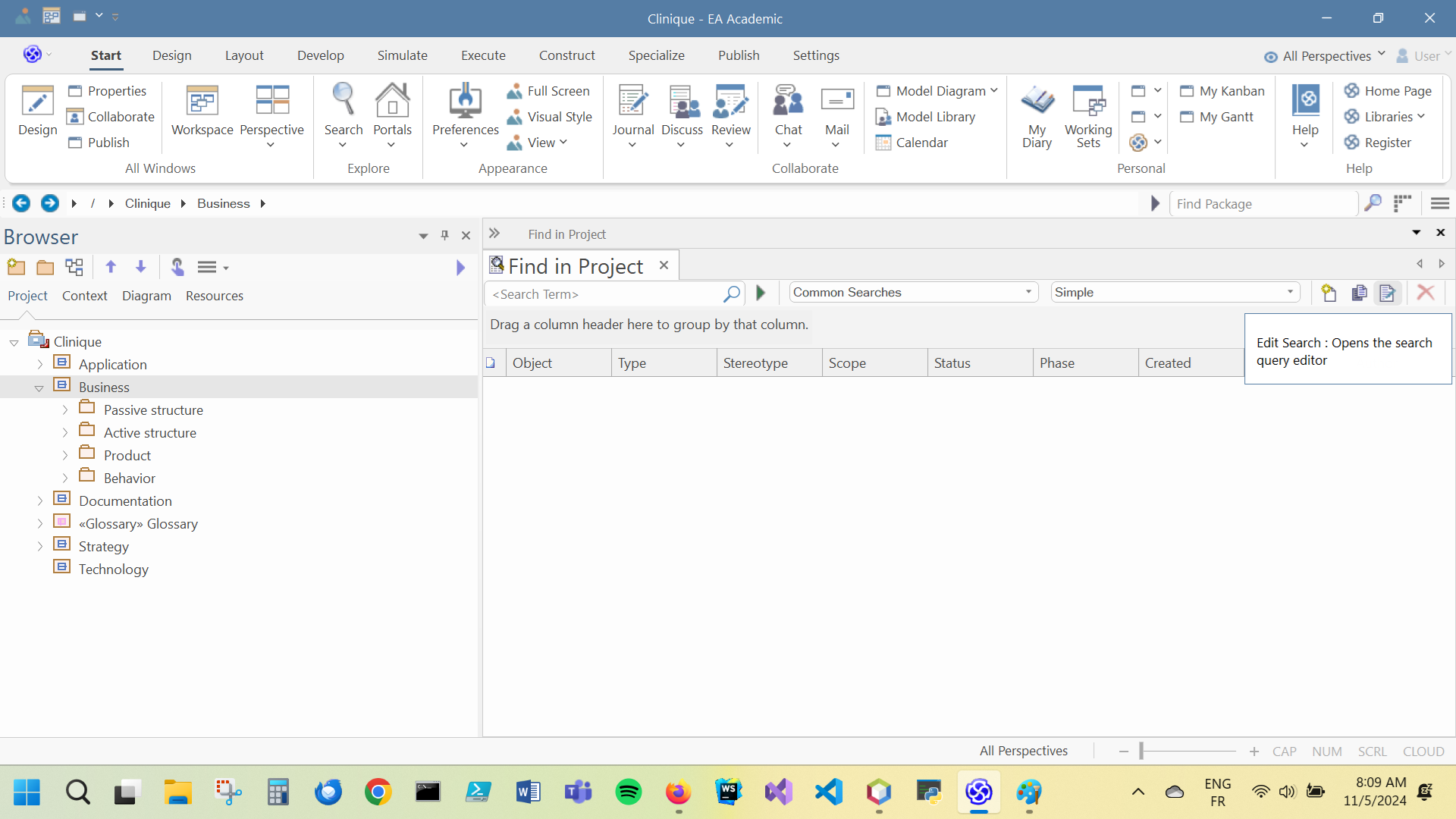The image size is (1456, 819).
Task: Open the Home Page link
Action: [x=1388, y=91]
